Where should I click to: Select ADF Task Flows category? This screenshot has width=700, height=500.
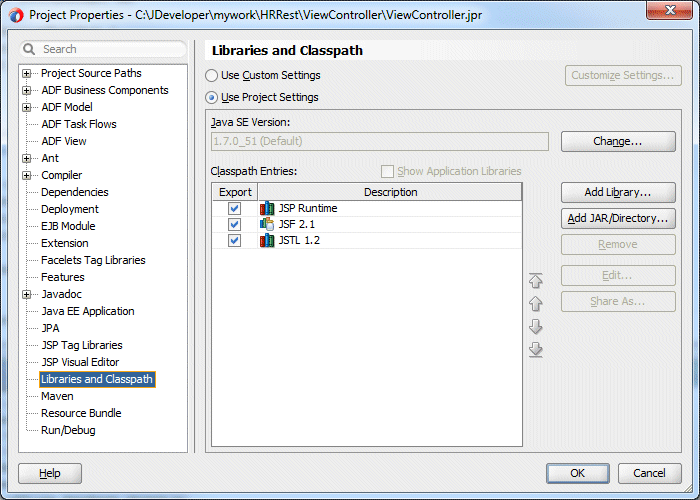point(79,124)
